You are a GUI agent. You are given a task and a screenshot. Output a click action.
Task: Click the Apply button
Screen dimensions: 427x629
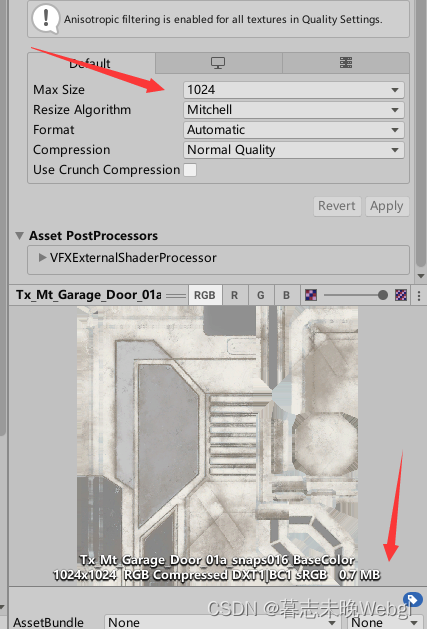tap(387, 206)
